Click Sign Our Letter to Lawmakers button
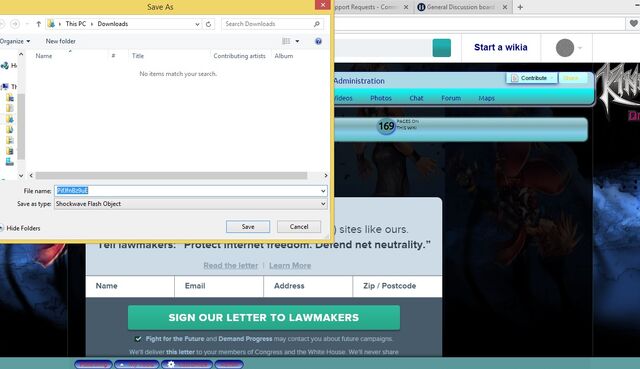The width and height of the screenshot is (640, 369). coord(264,318)
